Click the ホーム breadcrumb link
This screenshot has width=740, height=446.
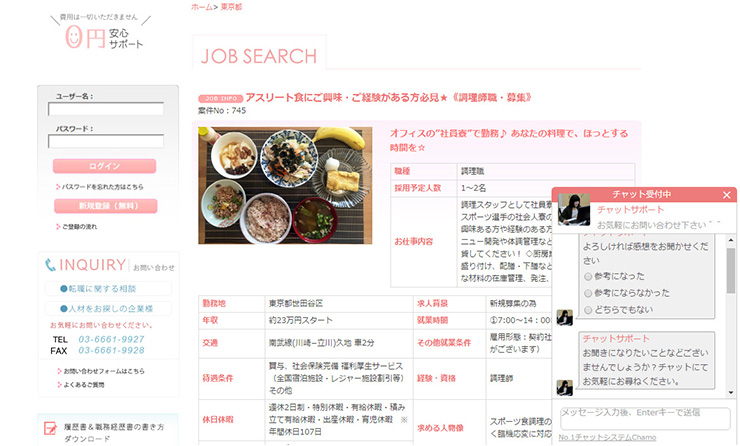click(202, 7)
